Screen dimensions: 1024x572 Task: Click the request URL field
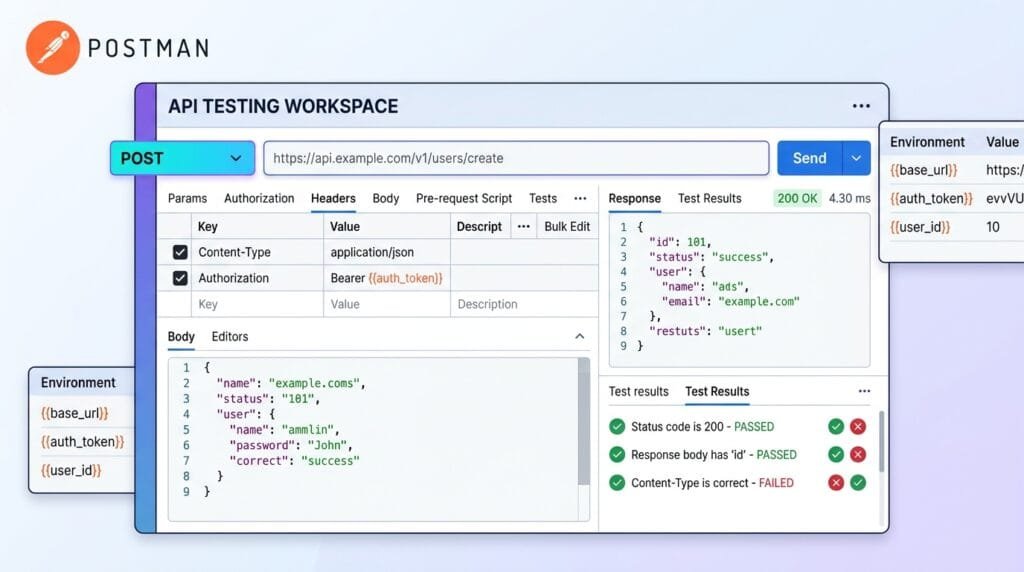coord(516,158)
